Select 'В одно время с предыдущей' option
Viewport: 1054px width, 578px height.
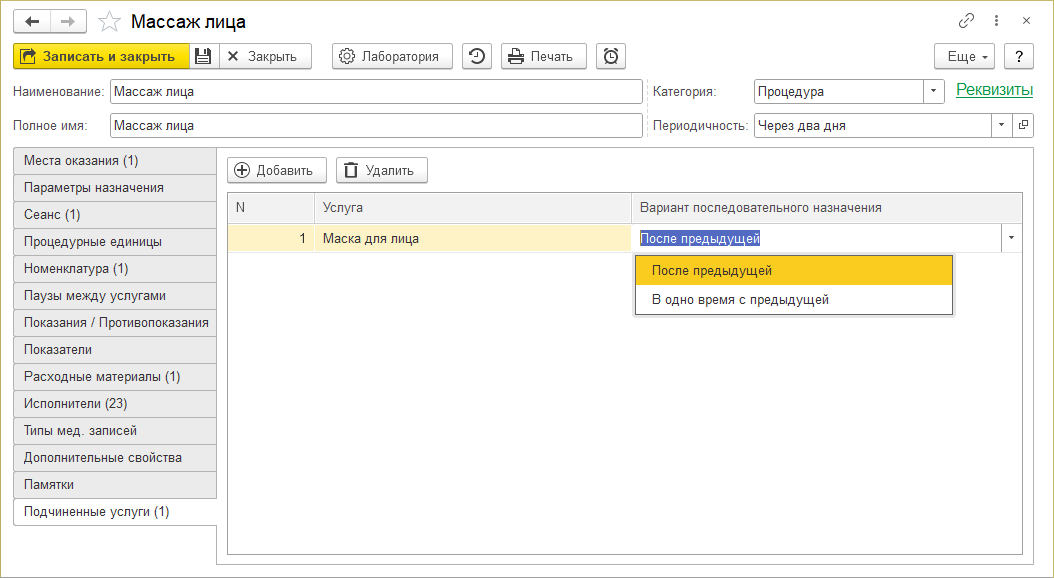coord(739,300)
